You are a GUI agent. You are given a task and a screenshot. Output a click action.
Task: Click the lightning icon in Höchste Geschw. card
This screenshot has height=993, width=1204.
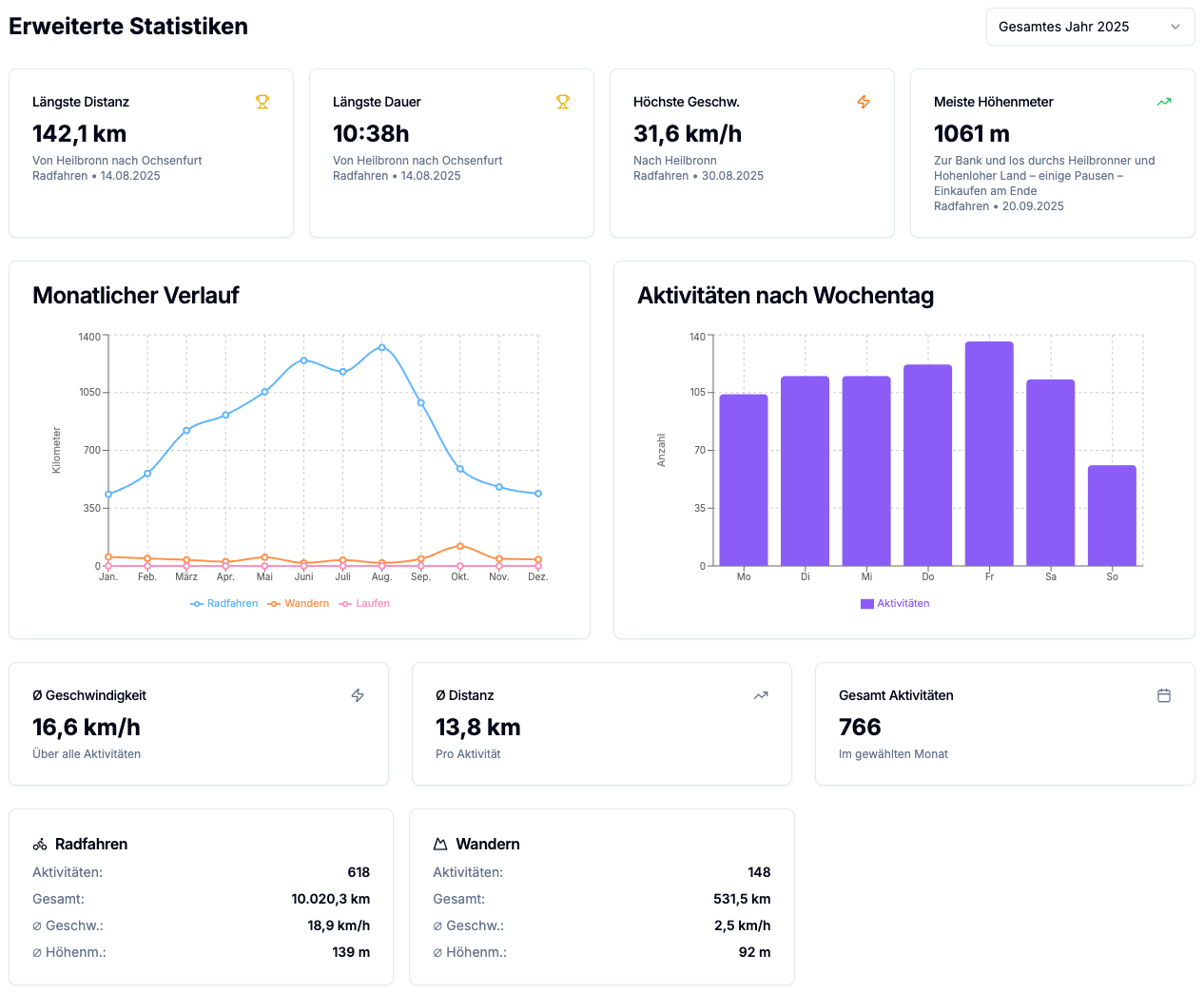pos(864,102)
